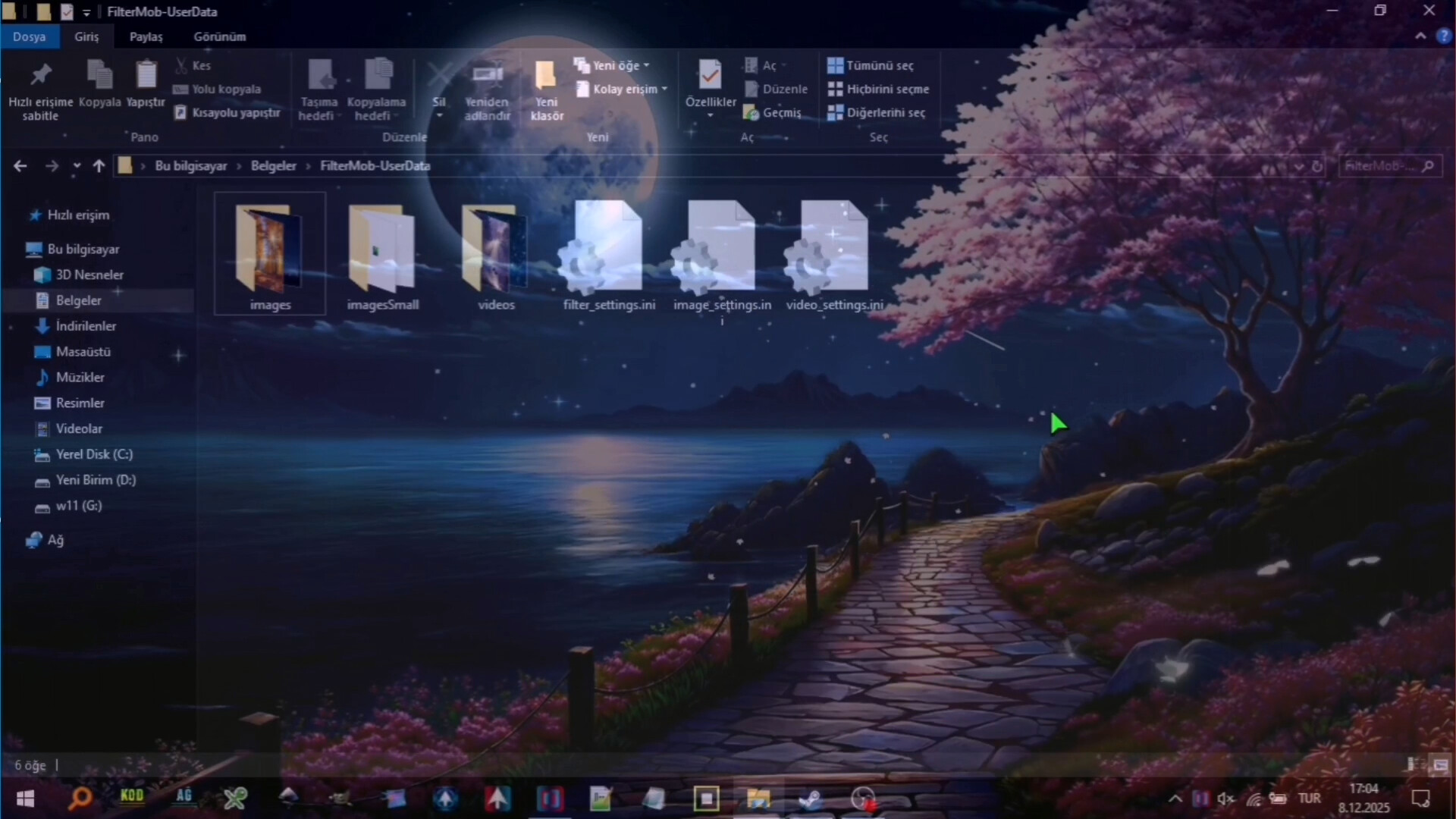Image resolution: width=1456 pixels, height=819 pixels.
Task: Go back with the navigation arrow
Action: 19,165
